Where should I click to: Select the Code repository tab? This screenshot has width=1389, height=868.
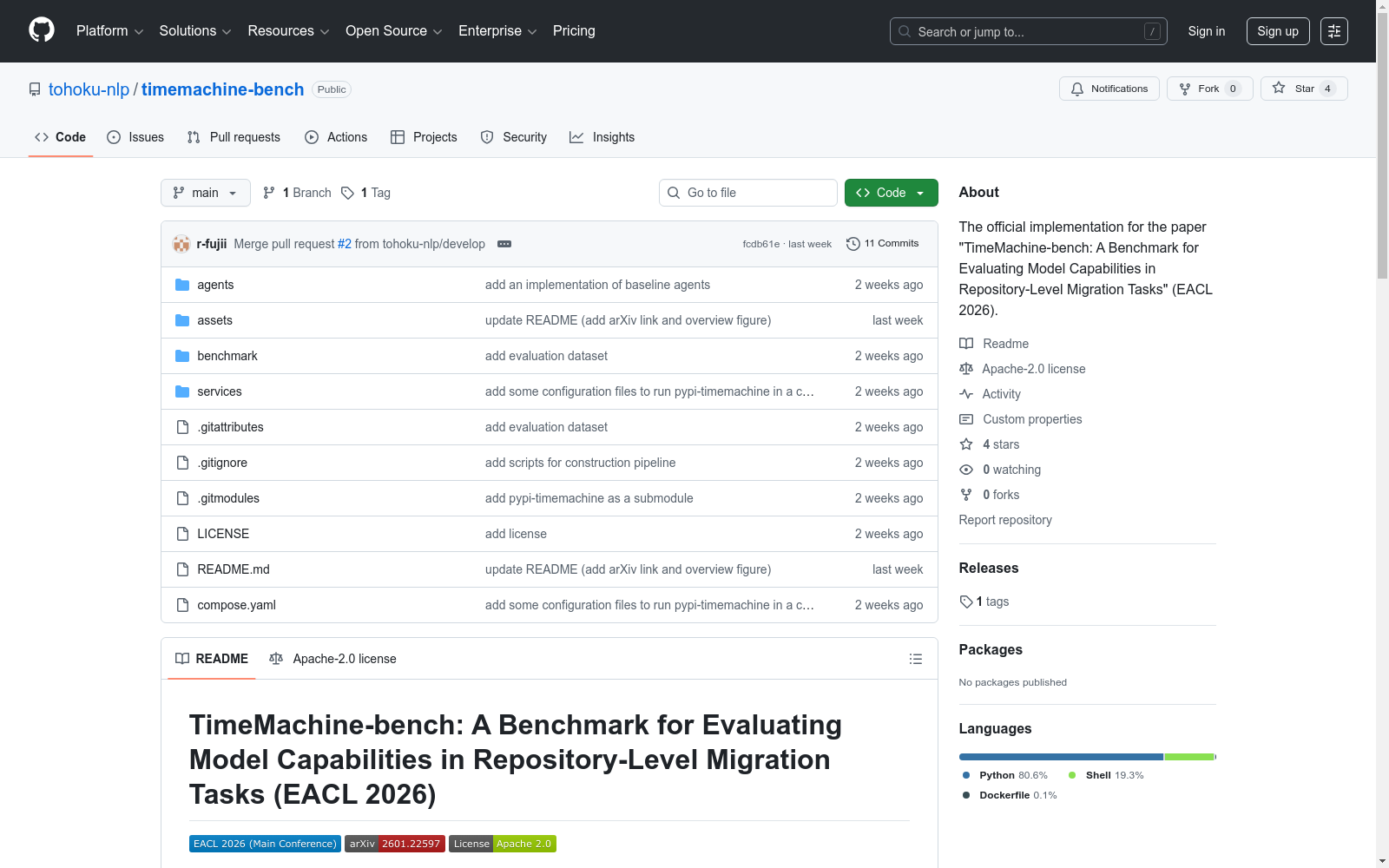pos(61,137)
